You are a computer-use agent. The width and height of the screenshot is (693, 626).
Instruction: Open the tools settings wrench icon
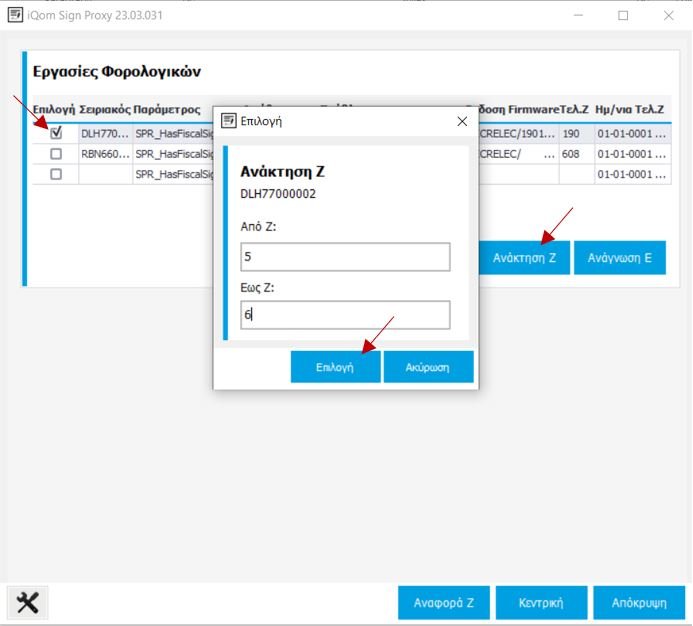[28, 603]
